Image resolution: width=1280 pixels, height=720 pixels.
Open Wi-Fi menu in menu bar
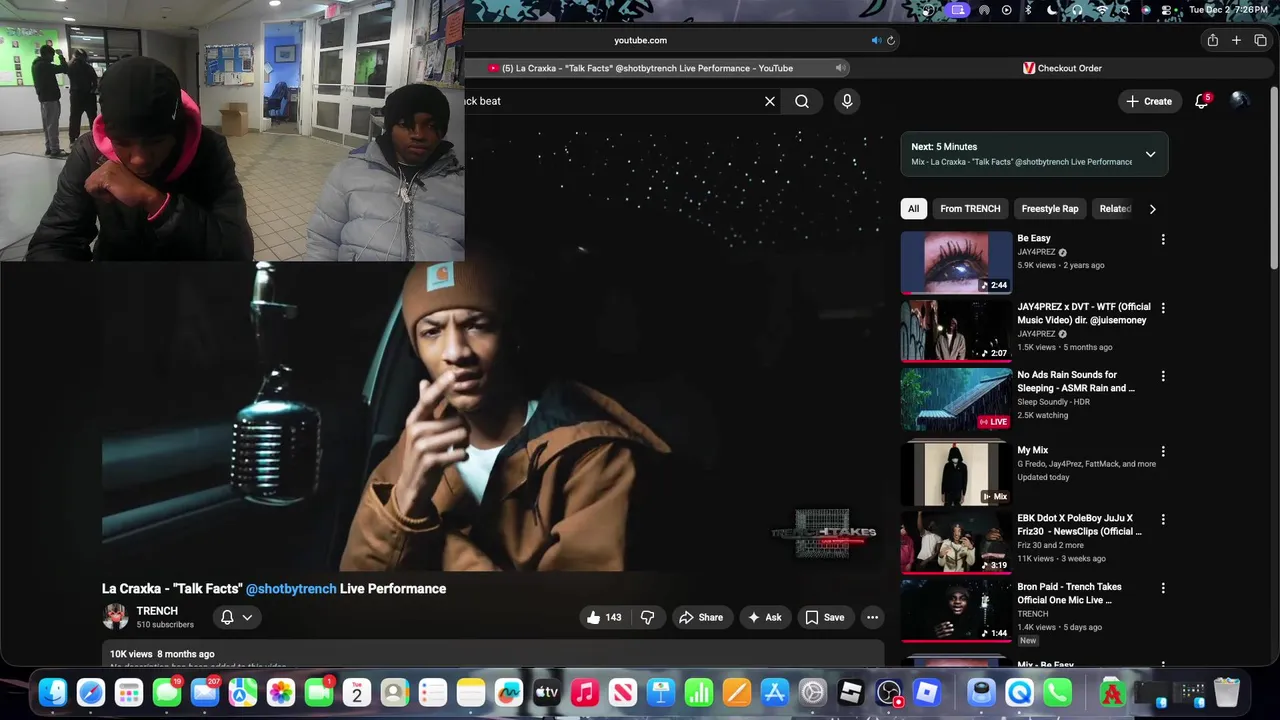point(1101,10)
